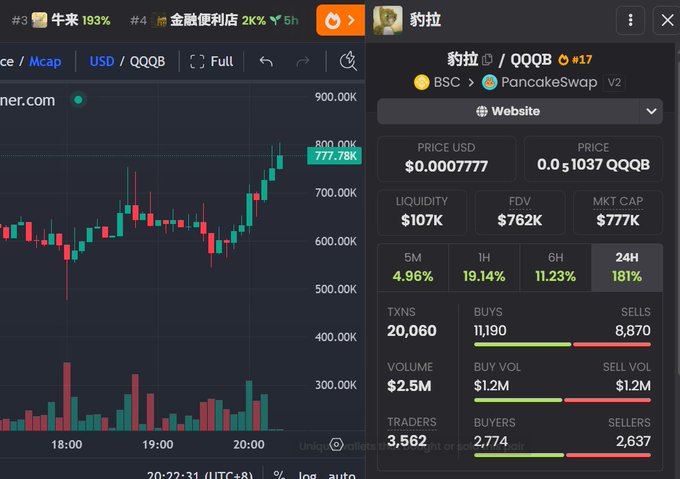Switch chart to Mcap view

(45, 62)
